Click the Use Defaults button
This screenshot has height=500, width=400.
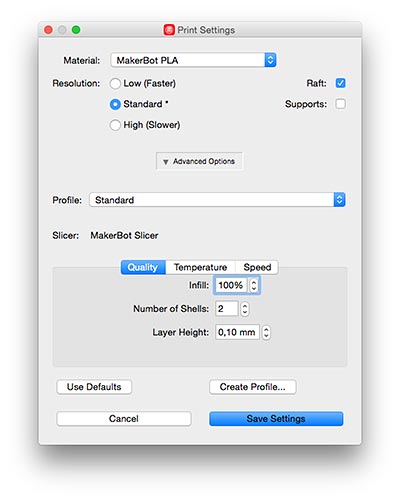click(94, 387)
